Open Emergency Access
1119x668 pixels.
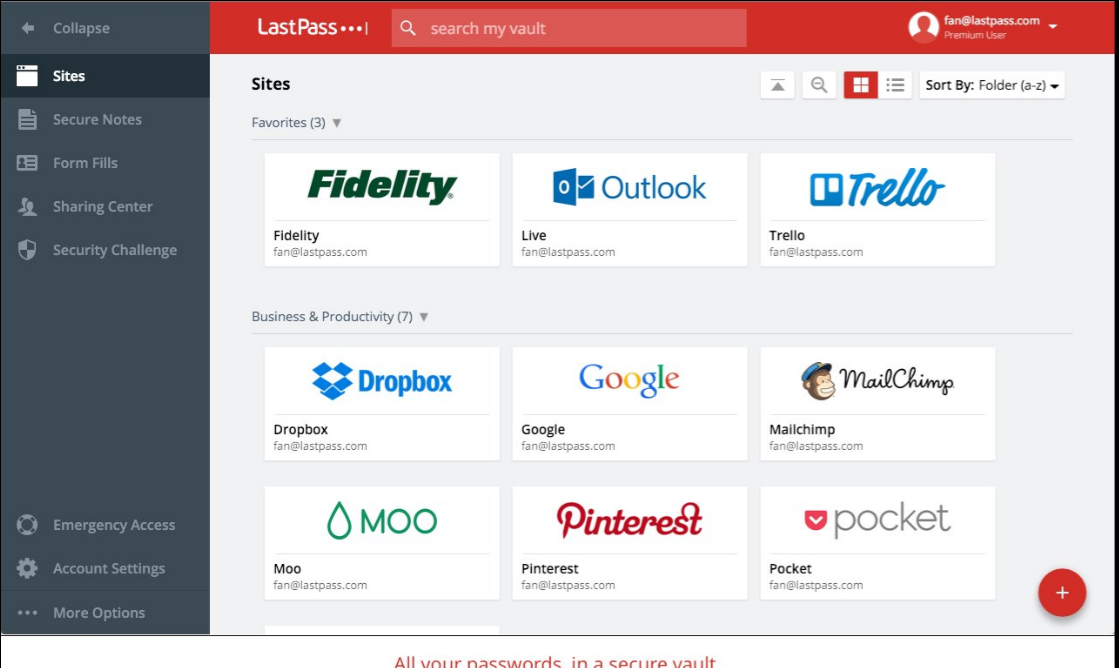105,525
